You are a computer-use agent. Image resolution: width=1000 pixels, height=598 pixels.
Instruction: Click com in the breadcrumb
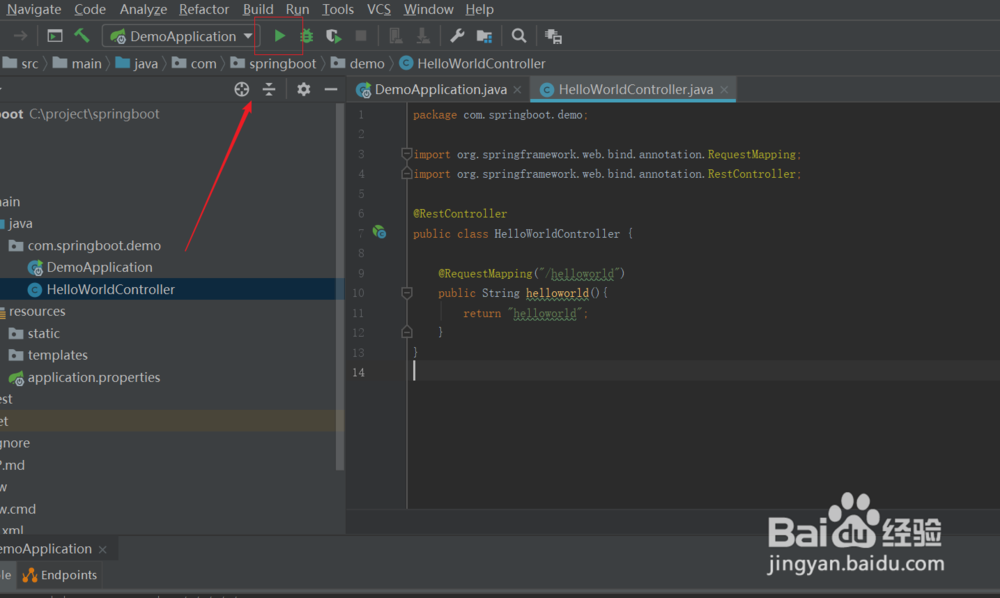195,64
